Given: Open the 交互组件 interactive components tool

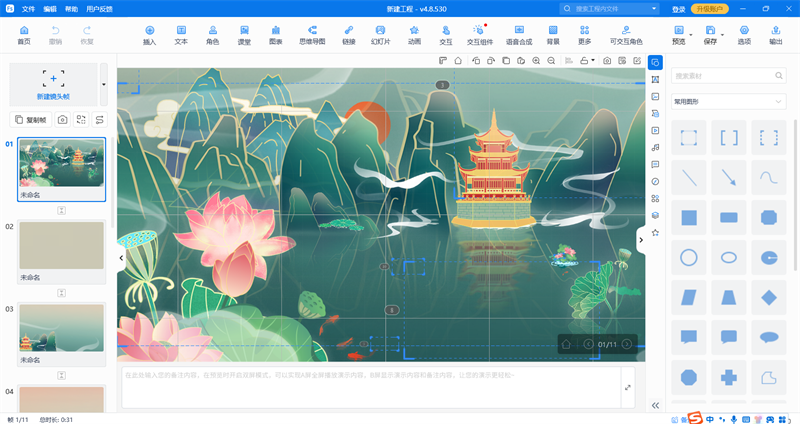Looking at the screenshot, I should pos(480,35).
